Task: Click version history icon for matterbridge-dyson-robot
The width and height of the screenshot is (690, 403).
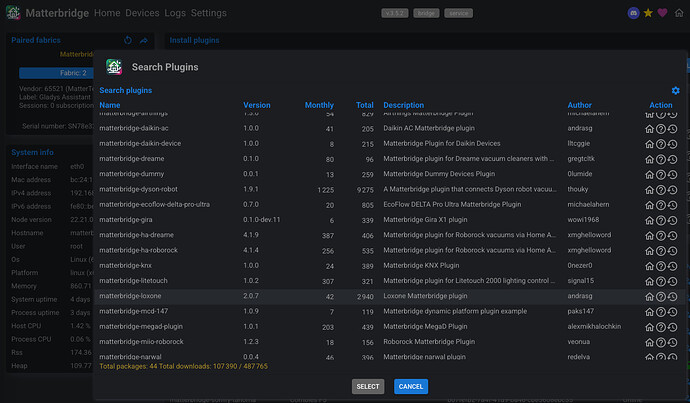Action: (672, 190)
